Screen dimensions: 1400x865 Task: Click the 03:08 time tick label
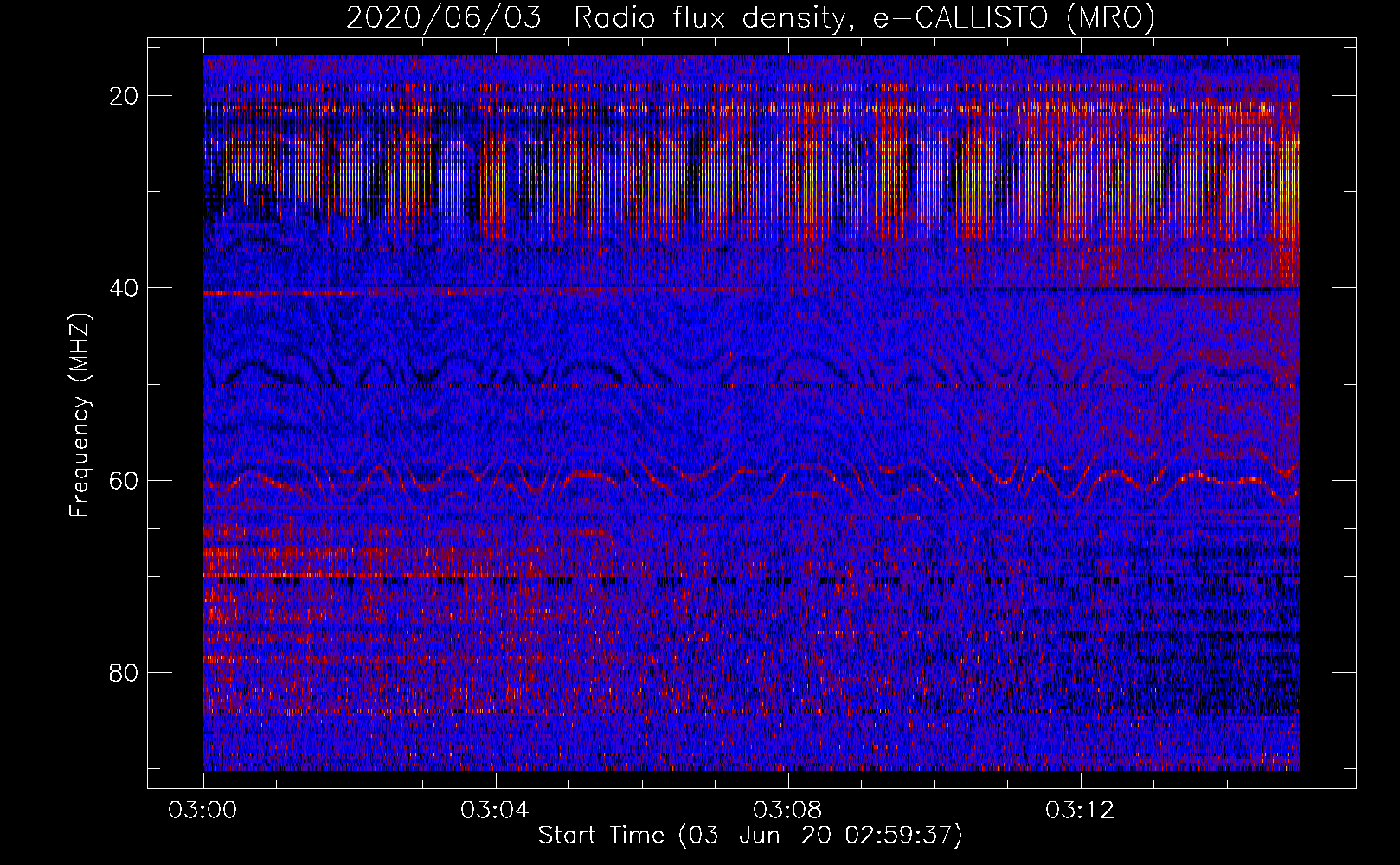(787, 811)
